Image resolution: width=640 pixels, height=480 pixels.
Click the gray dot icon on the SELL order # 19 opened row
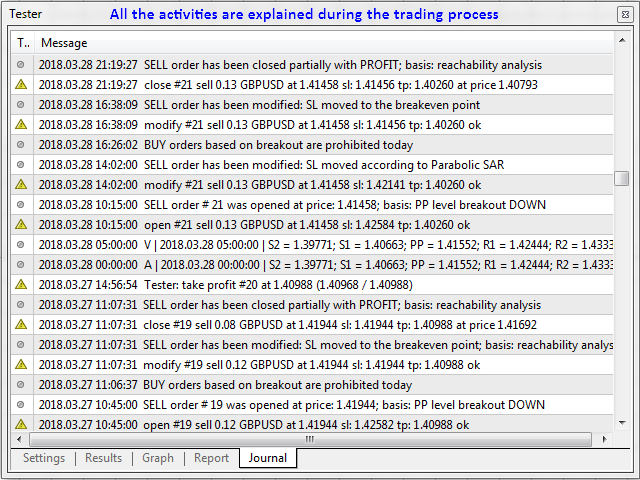pyautogui.click(x=20, y=404)
